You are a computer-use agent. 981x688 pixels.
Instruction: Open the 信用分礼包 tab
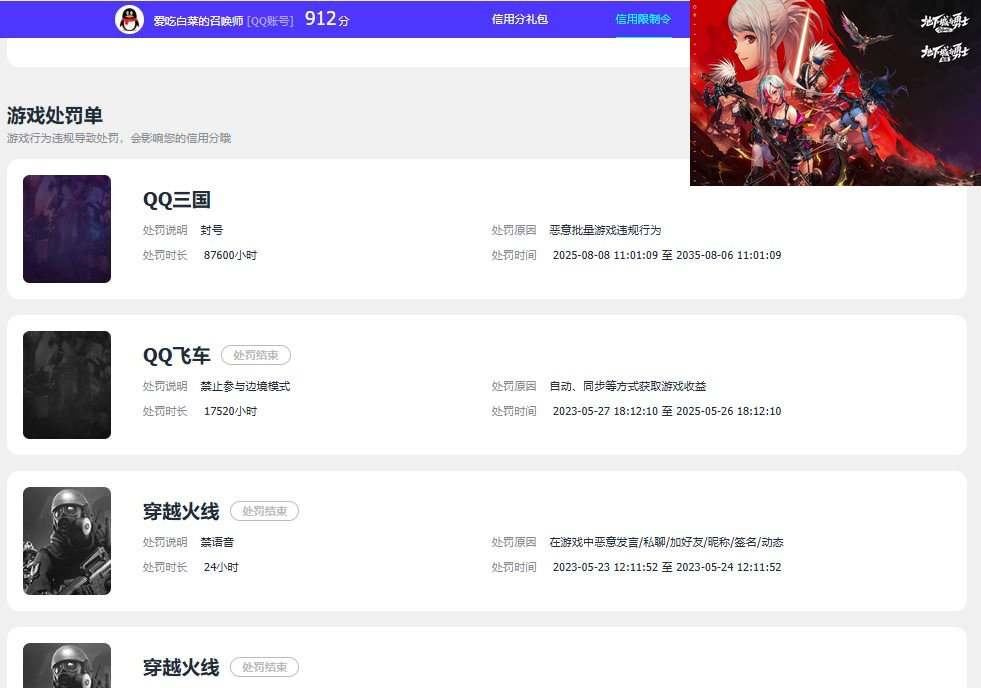point(519,19)
